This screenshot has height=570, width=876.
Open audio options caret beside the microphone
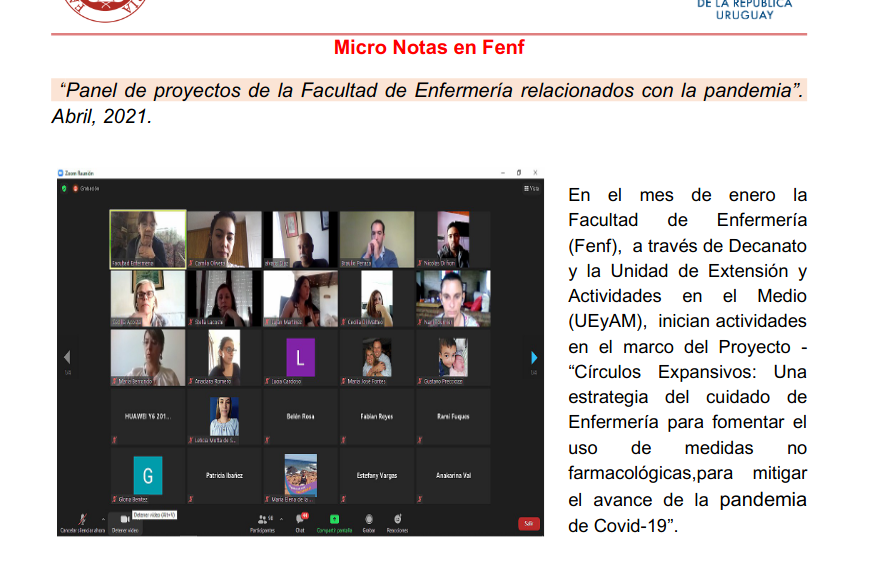click(x=103, y=519)
